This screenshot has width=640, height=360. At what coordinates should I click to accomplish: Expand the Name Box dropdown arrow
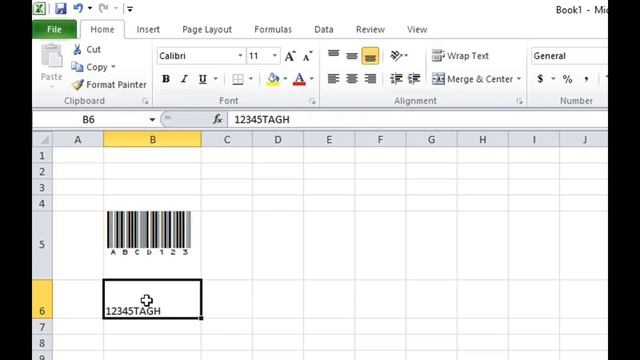click(x=152, y=120)
